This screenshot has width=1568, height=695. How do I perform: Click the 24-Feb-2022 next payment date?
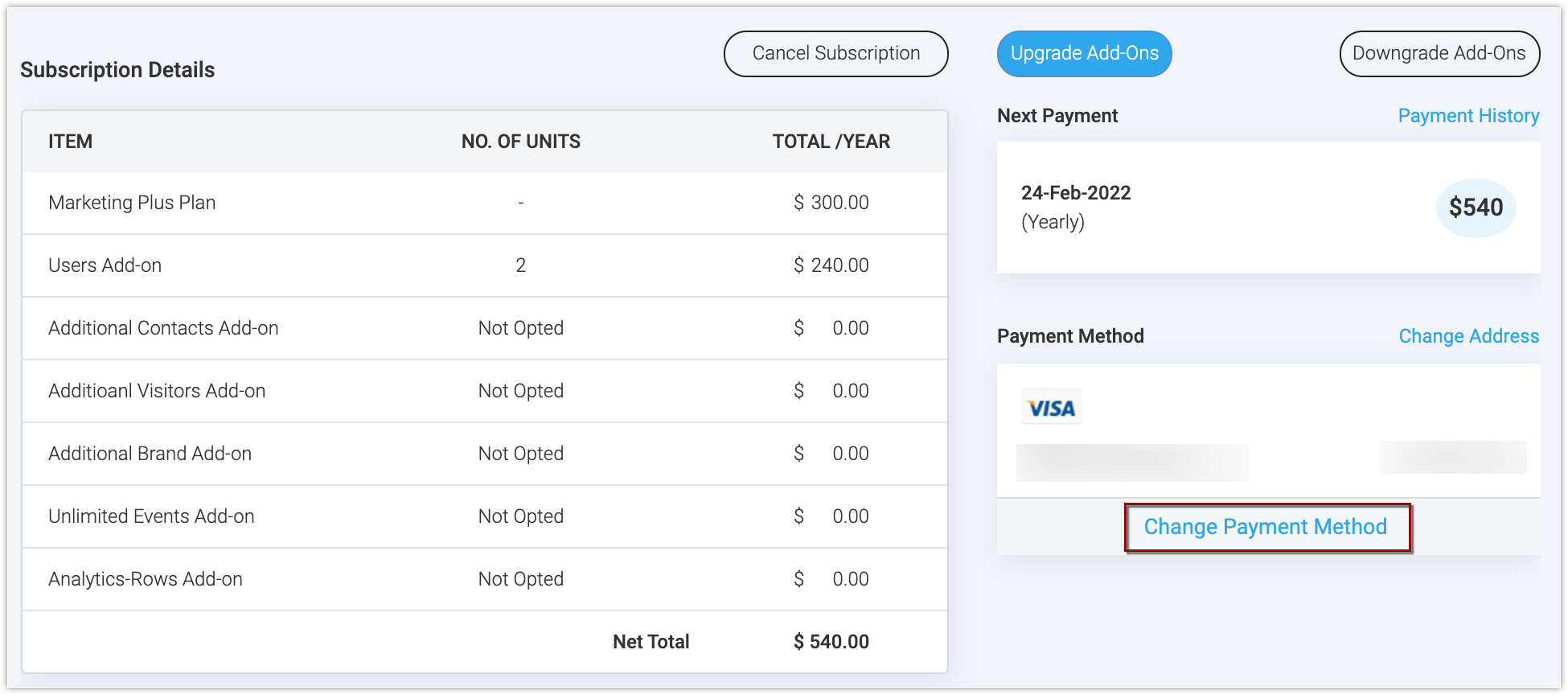click(1076, 193)
